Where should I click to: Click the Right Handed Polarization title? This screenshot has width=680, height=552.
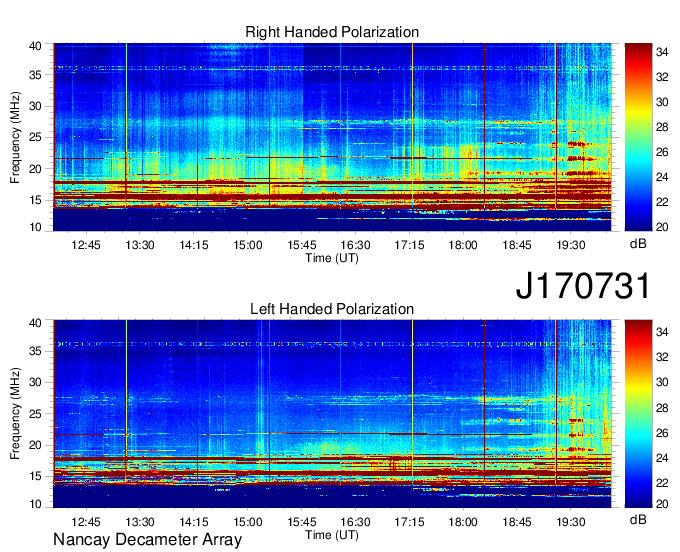click(x=332, y=32)
